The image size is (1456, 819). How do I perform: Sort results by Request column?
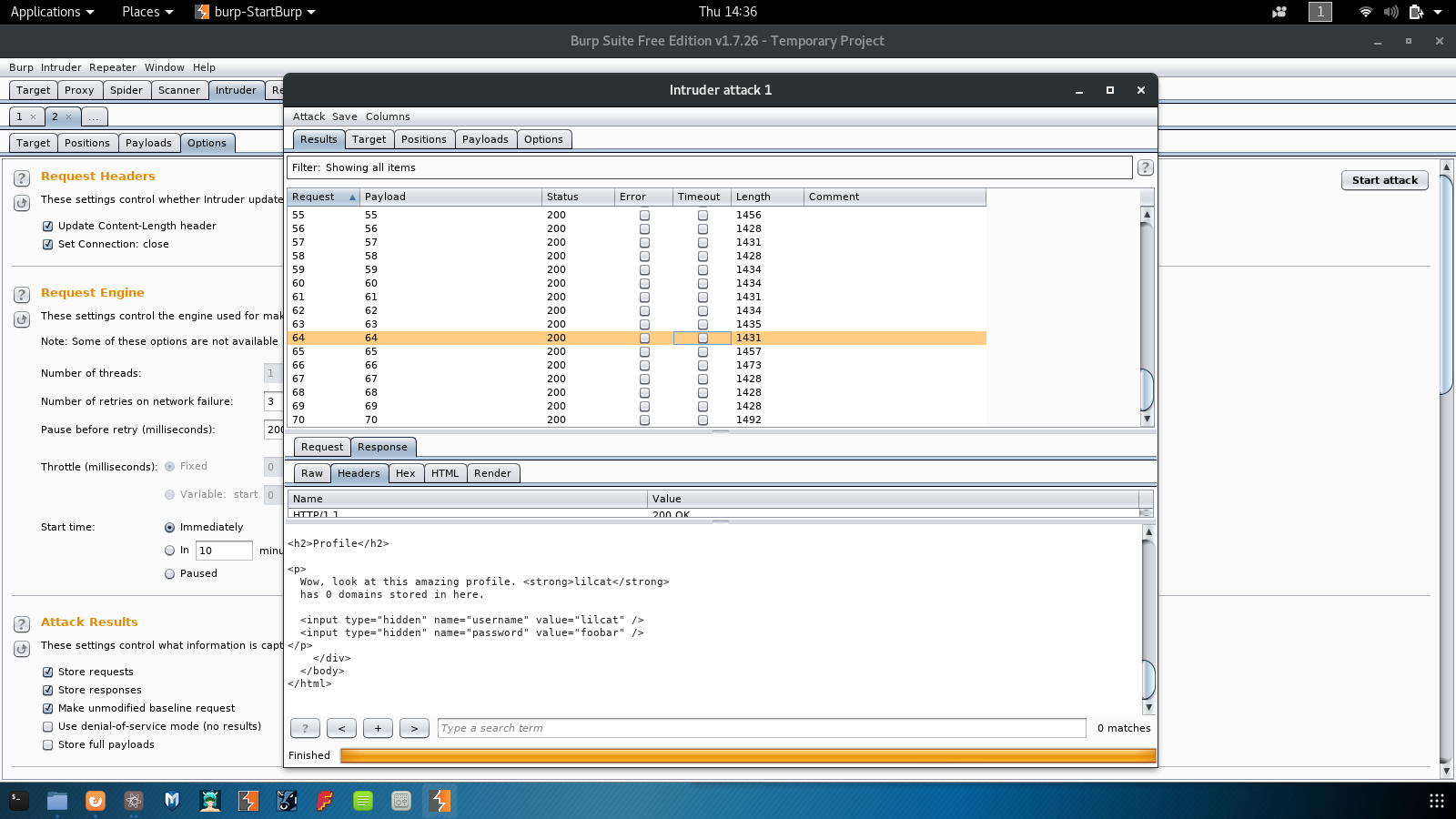coord(323,197)
